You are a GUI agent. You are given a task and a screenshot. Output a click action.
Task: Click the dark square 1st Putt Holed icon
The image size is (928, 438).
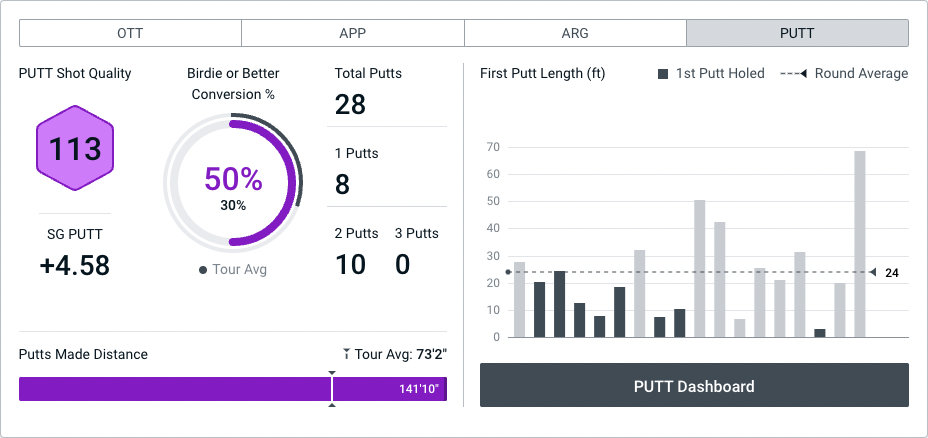[664, 74]
